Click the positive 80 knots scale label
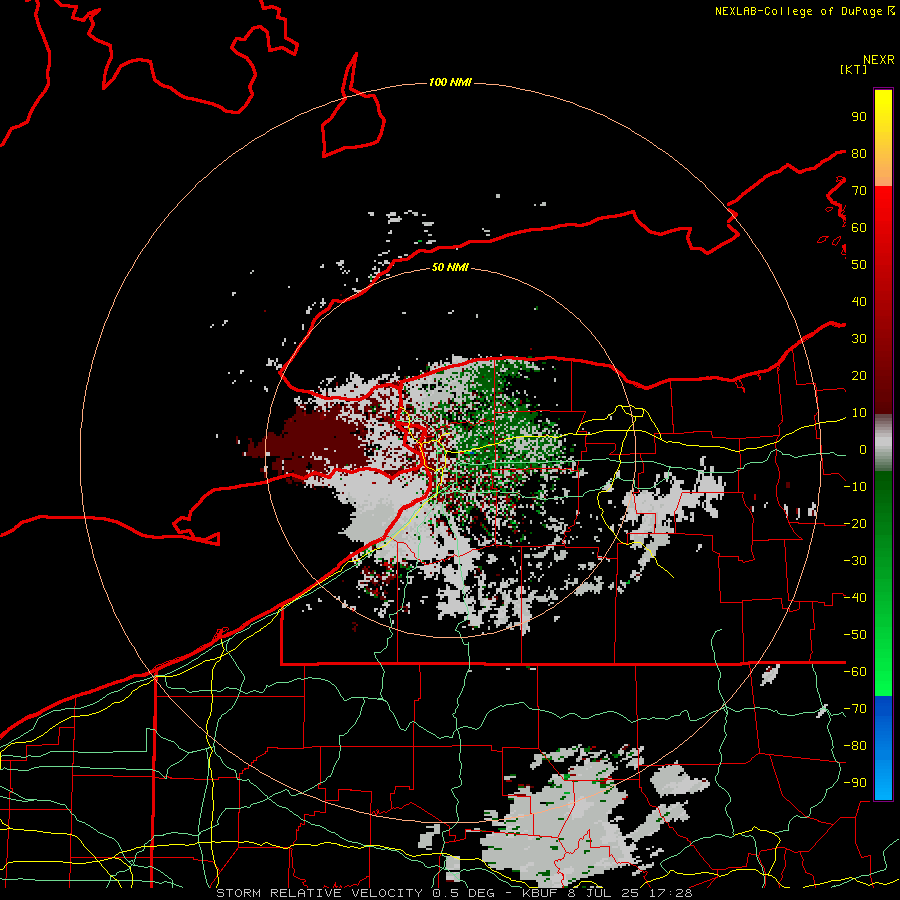Screen dimensions: 900x900 point(859,153)
